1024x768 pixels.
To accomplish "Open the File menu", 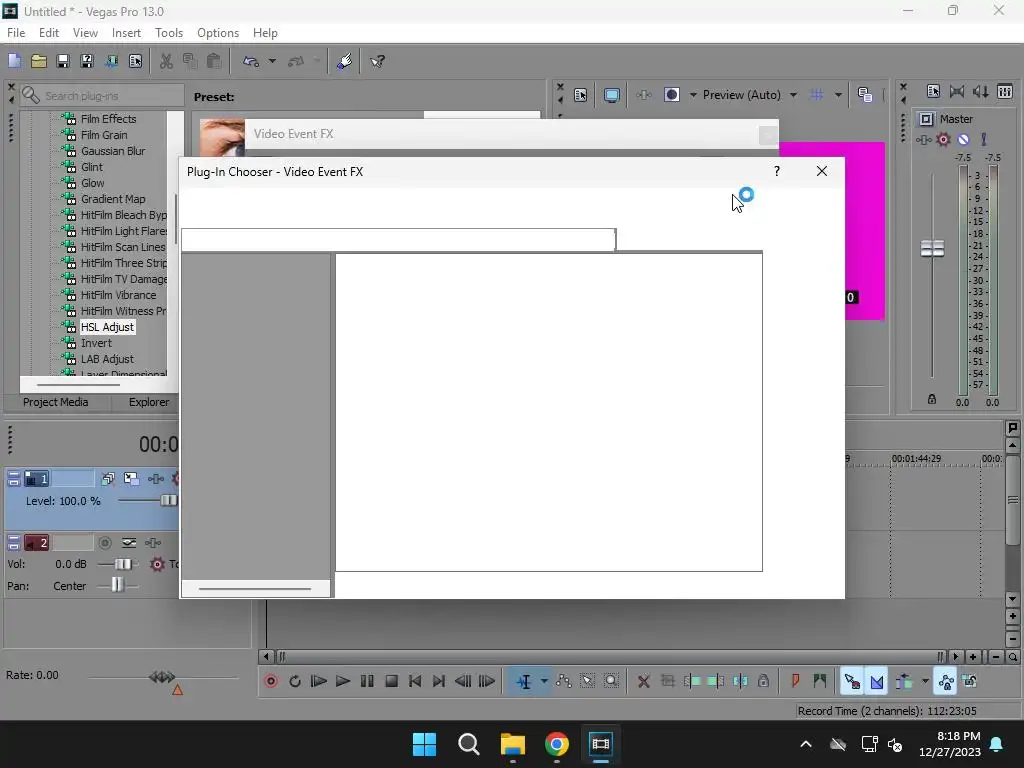I will (x=16, y=33).
